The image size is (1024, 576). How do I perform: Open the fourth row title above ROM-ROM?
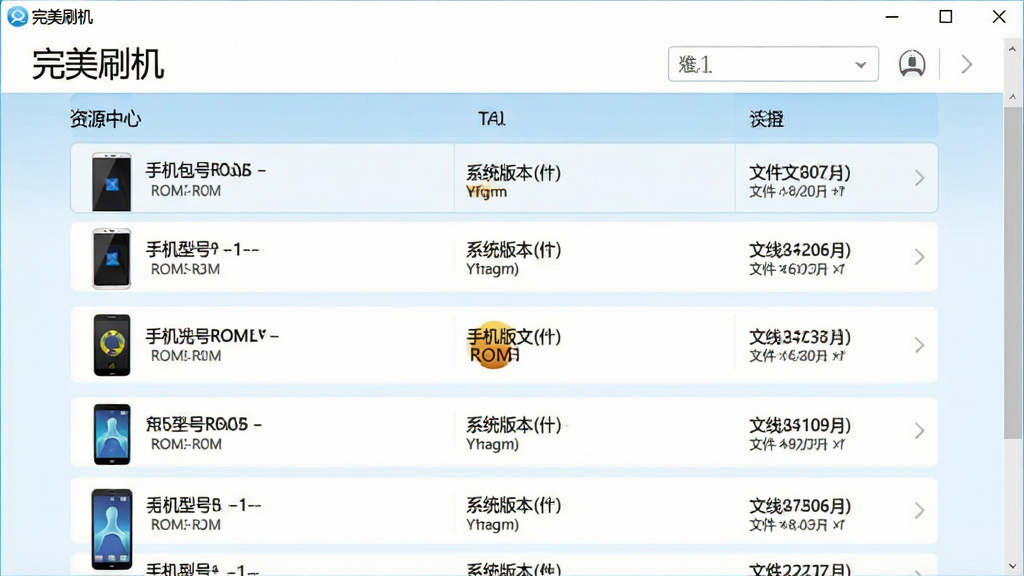click(x=203, y=424)
